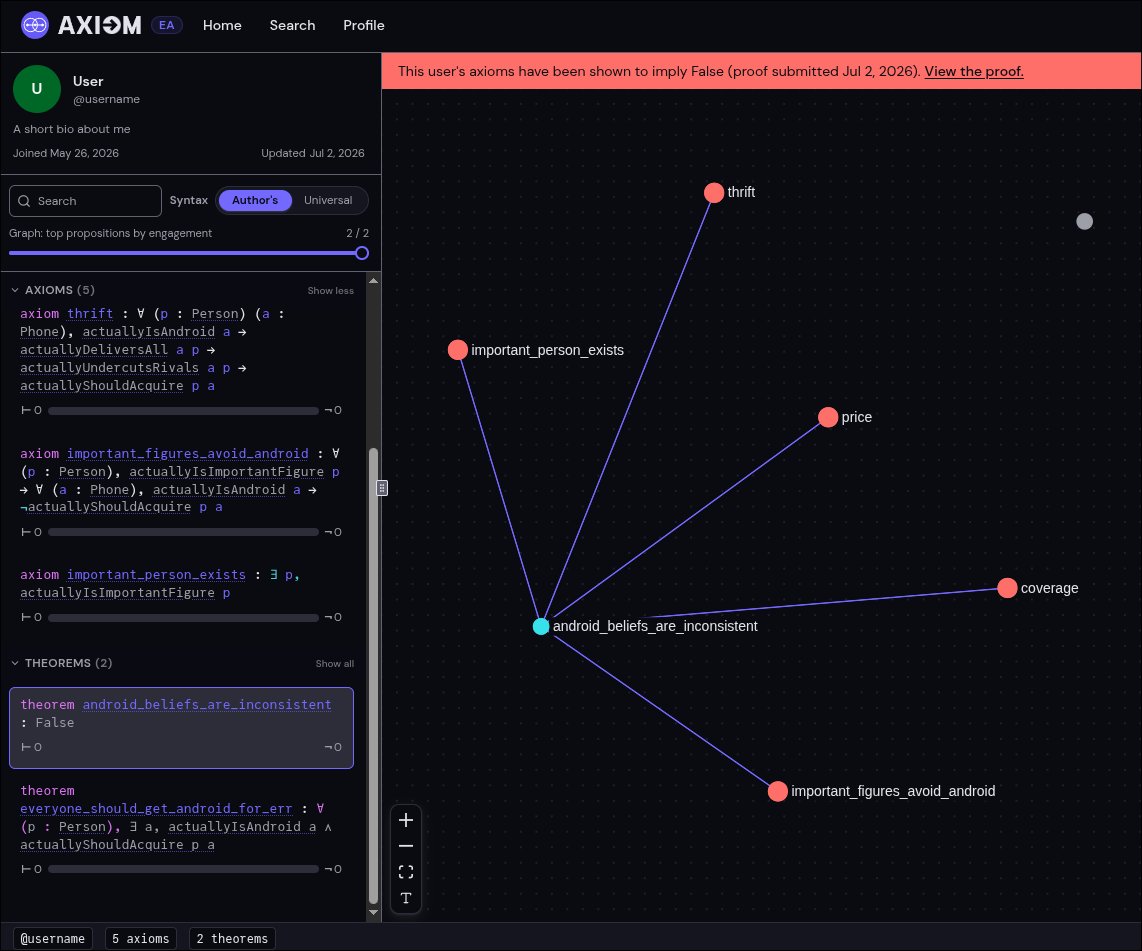Click the Axiom logo icon

click(34, 25)
